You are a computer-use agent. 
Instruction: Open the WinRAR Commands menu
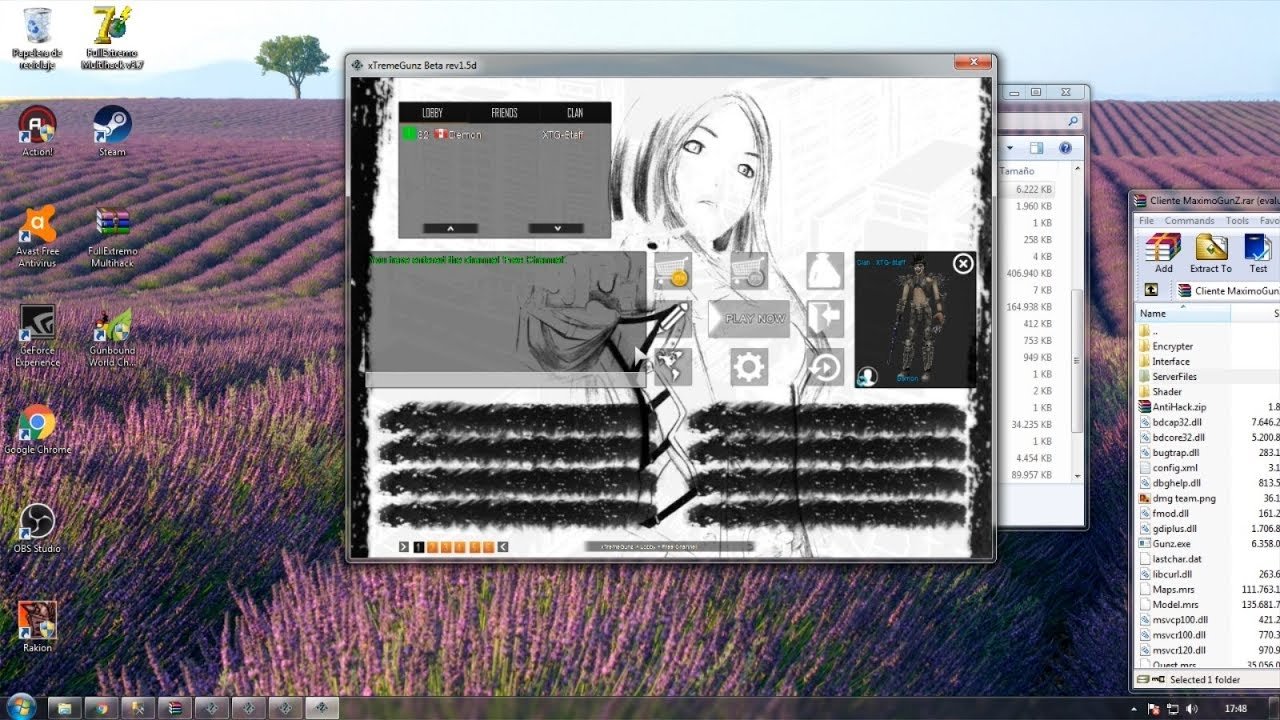pyautogui.click(x=1189, y=221)
